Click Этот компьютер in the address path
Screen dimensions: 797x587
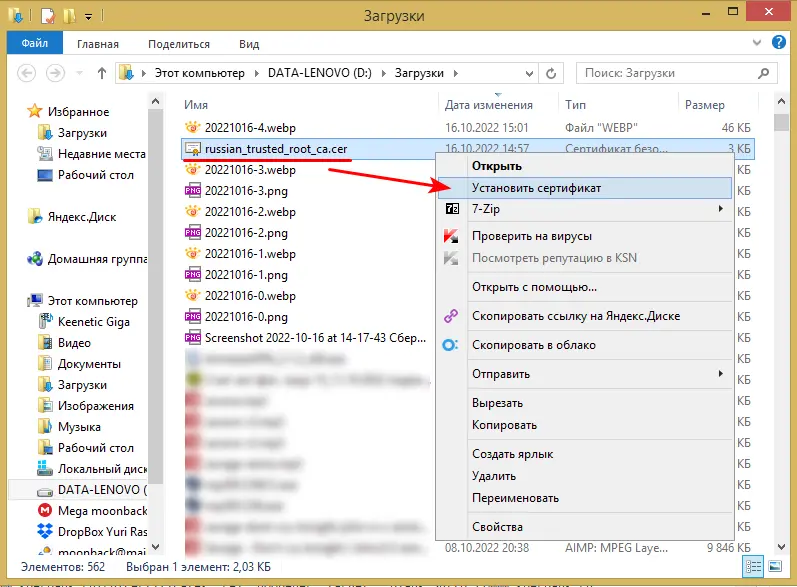(199, 73)
